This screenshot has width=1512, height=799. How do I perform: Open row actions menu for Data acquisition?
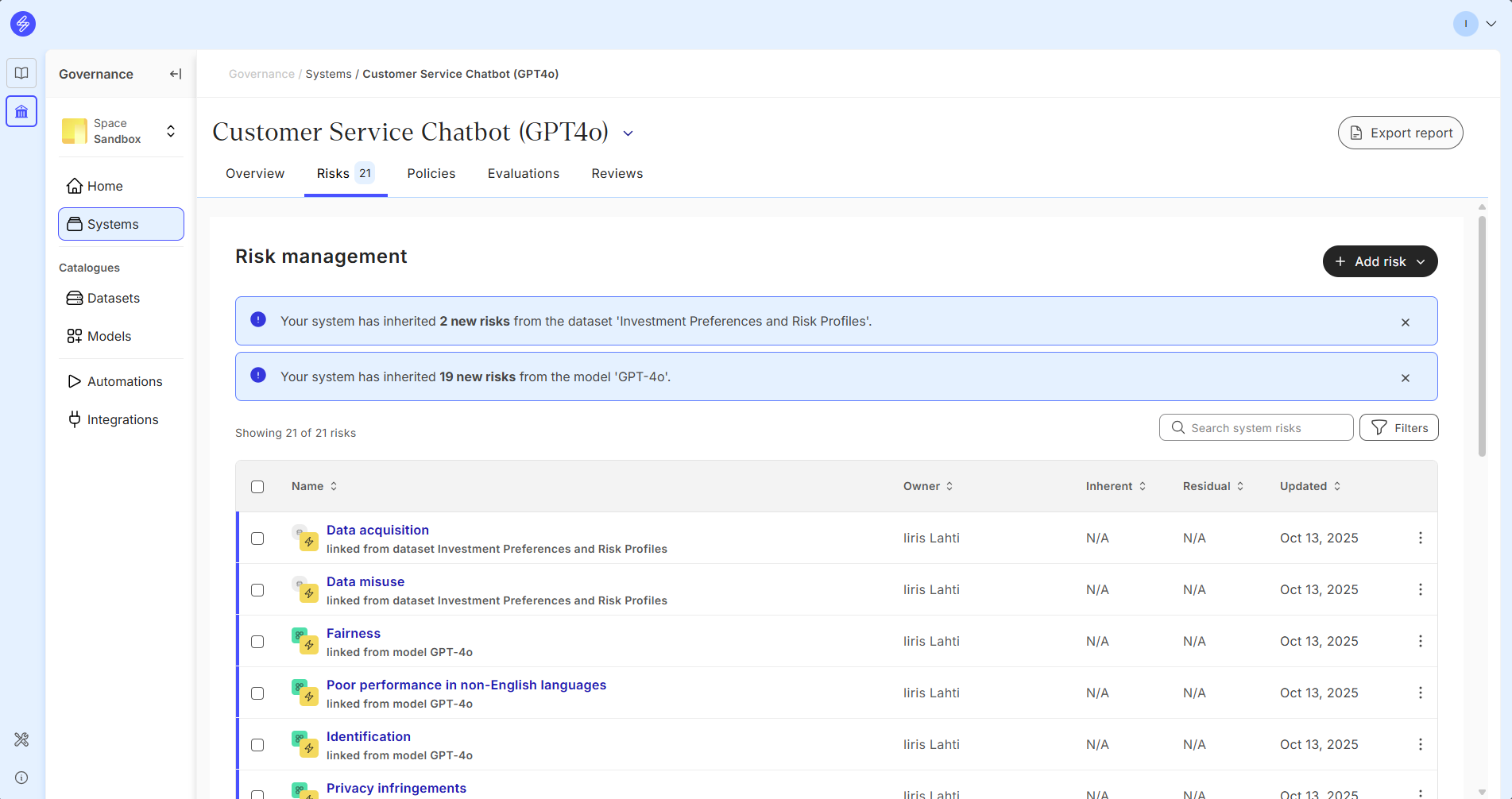pyautogui.click(x=1420, y=538)
